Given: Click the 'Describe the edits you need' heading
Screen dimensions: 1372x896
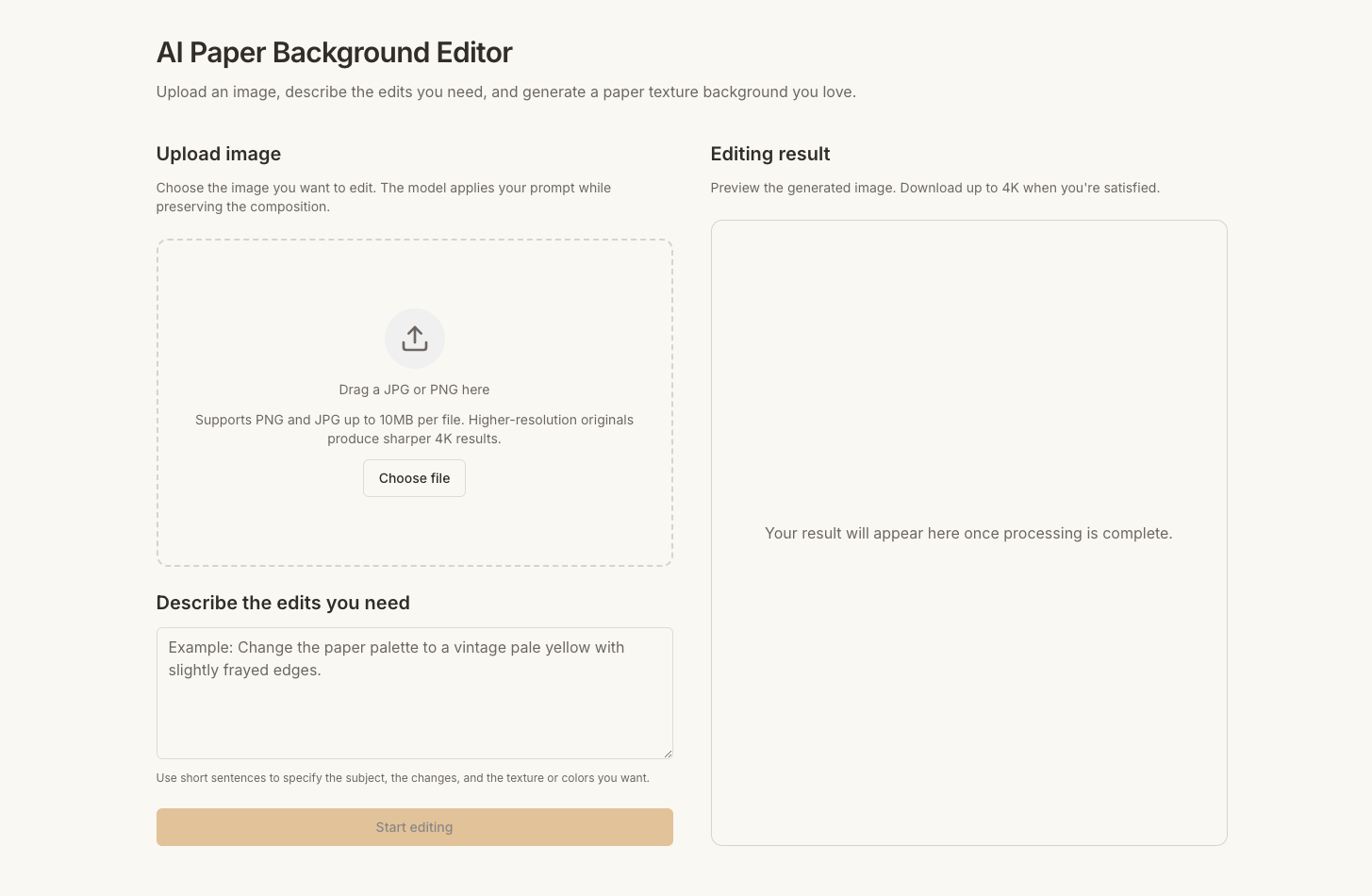Looking at the screenshot, I should (x=283, y=603).
